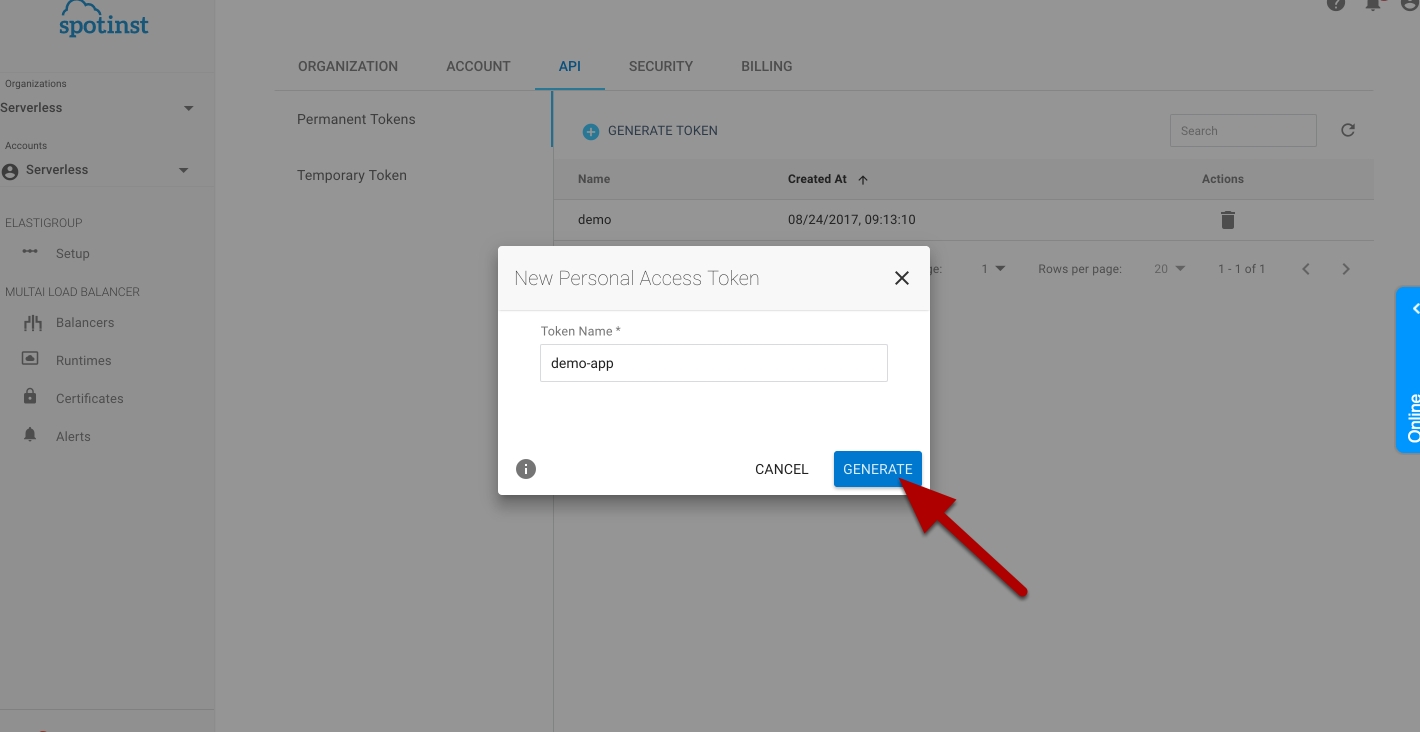Viewport: 1420px width, 732px height.
Task: Sort by the Created At column
Action: [817, 179]
